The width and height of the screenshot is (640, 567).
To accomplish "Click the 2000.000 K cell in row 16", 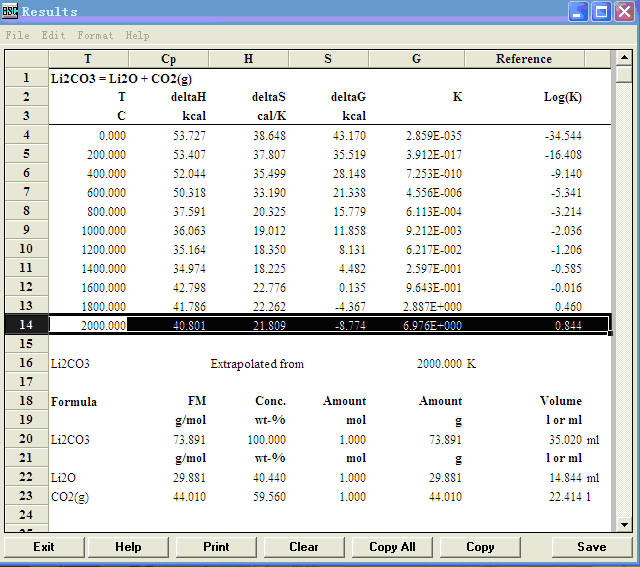I will [x=446, y=364].
